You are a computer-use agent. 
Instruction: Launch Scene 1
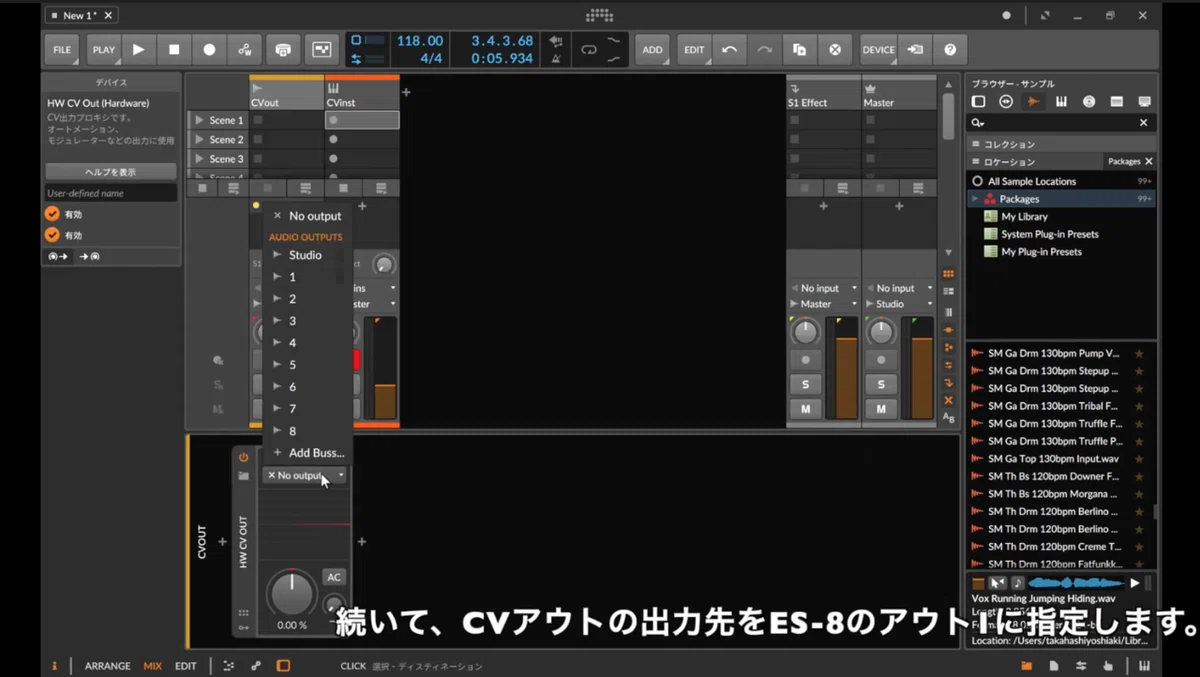[199, 120]
